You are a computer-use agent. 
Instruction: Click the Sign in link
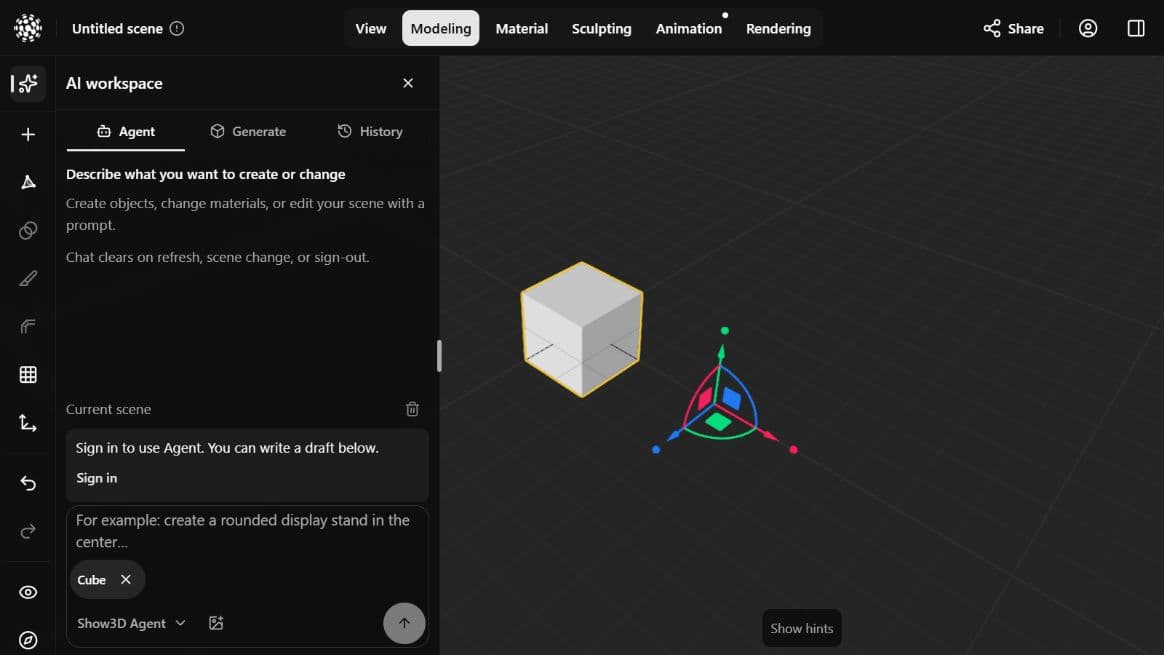coord(97,478)
